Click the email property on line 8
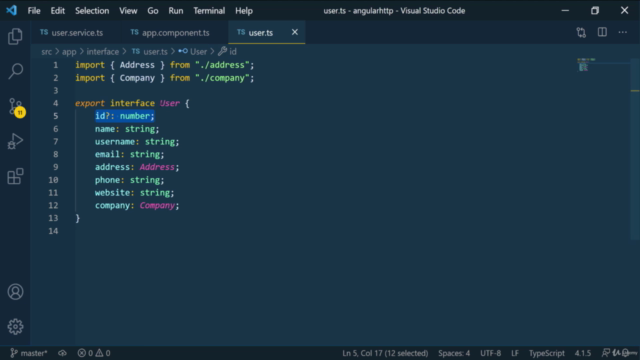The image size is (640, 360). (x=107, y=154)
